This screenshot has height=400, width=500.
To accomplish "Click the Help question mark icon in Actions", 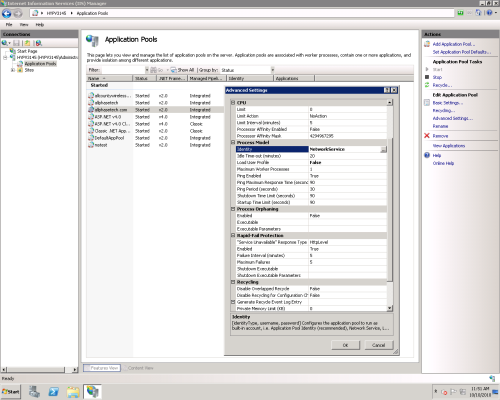I will click(x=427, y=155).
